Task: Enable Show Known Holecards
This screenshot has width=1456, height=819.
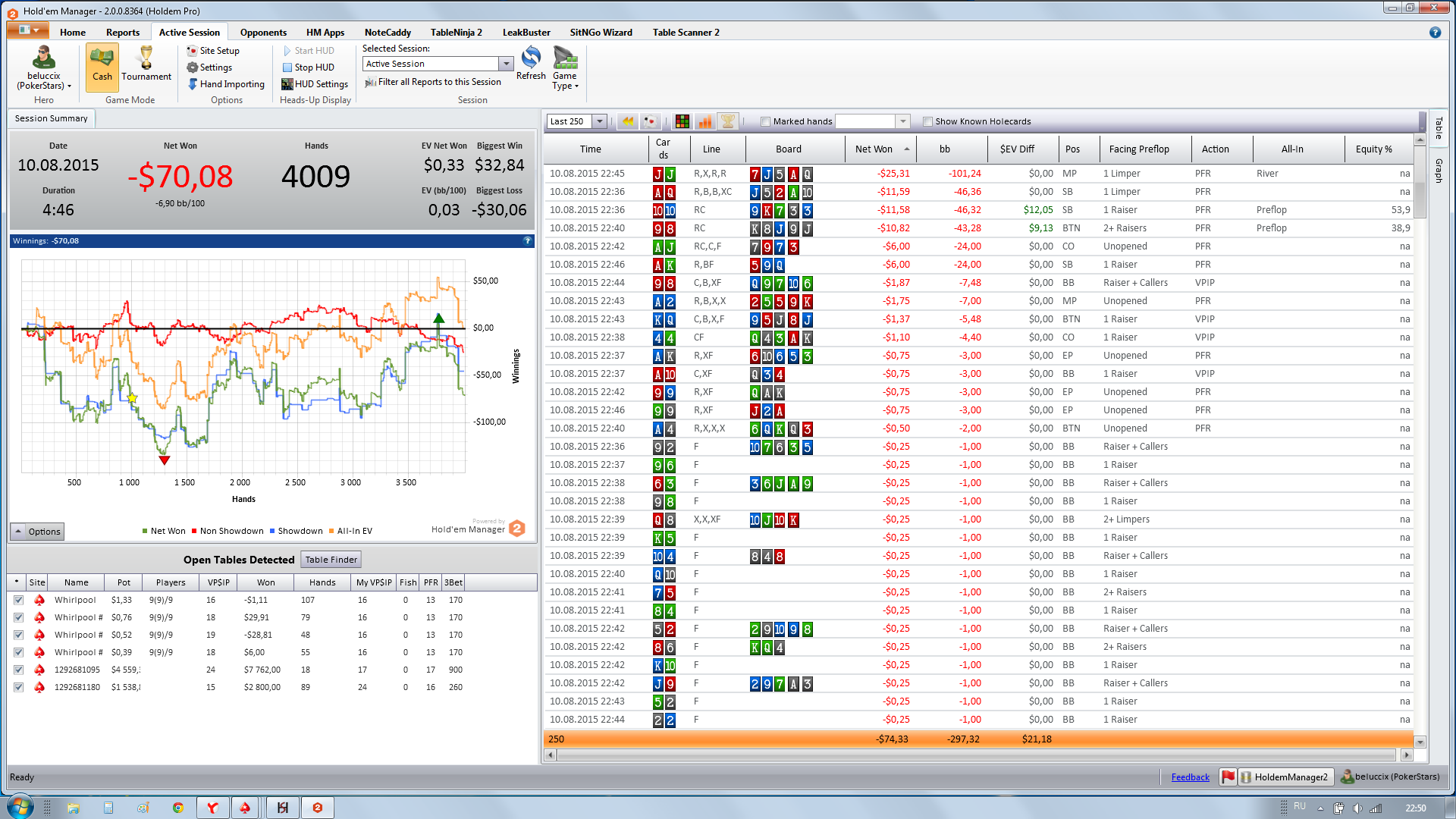Action: (927, 121)
